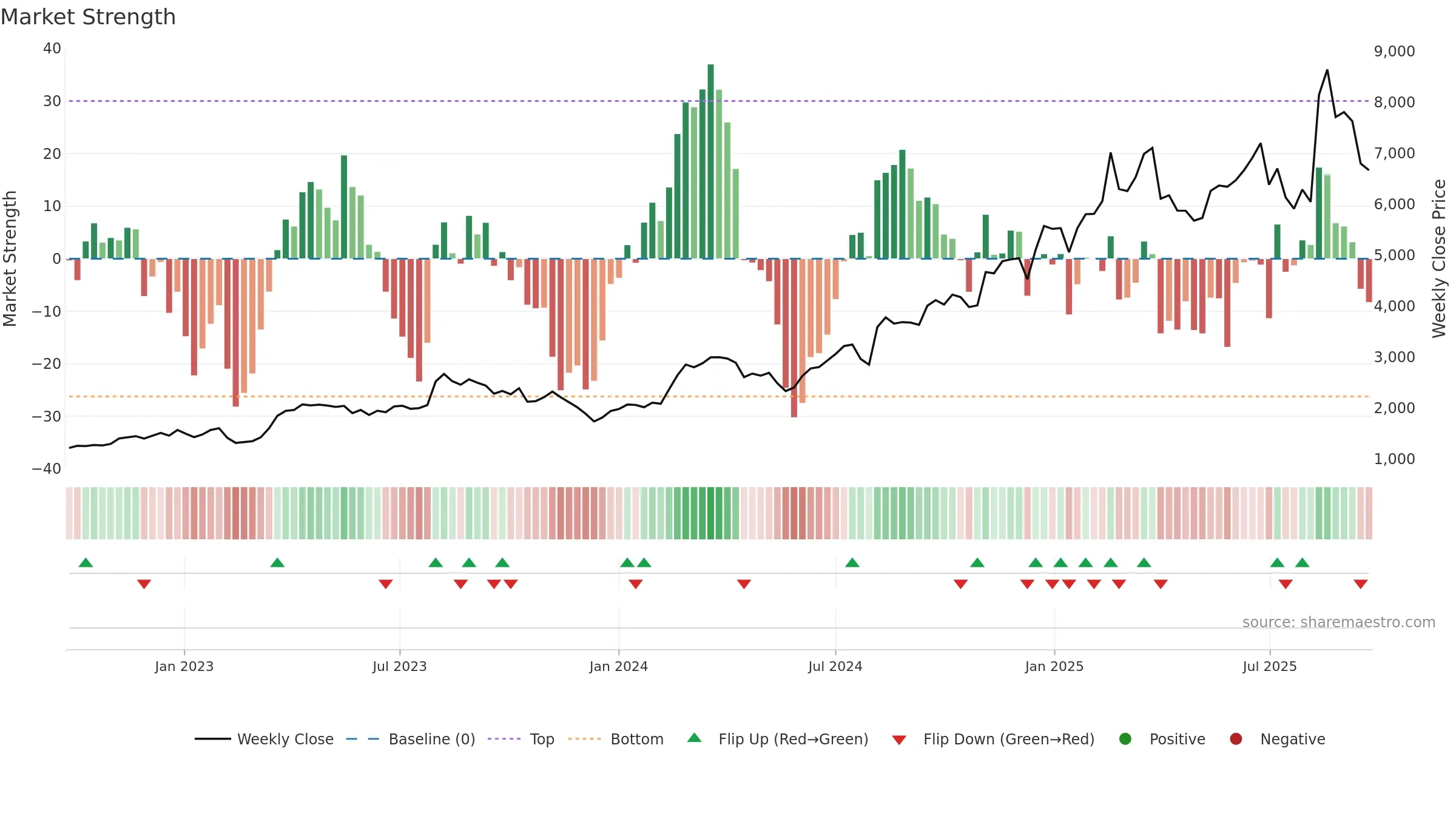This screenshot has width=1456, height=819.
Task: Toggle the Bottom threshold legend entry
Action: point(616,739)
